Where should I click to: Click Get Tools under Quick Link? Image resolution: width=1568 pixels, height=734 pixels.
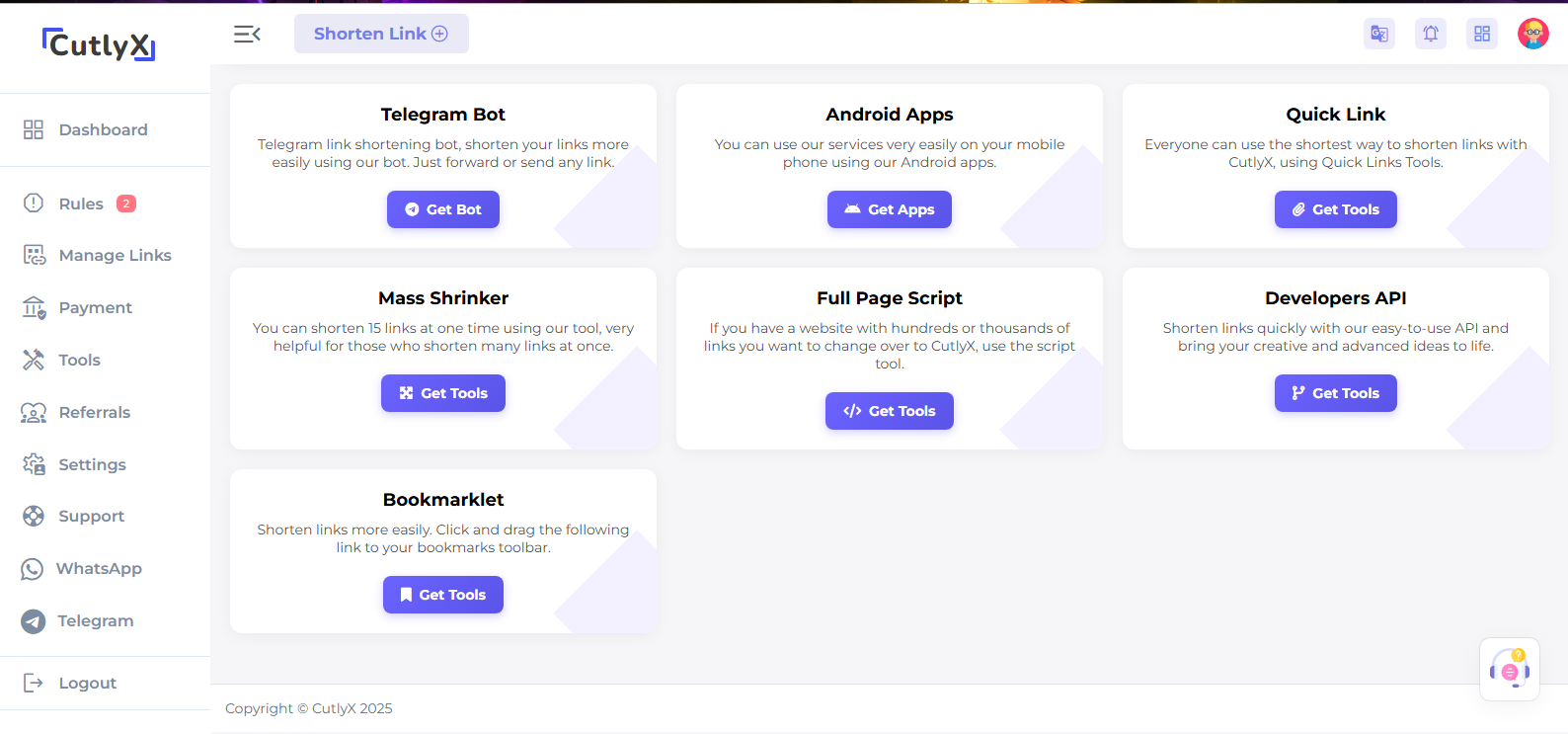click(x=1336, y=209)
